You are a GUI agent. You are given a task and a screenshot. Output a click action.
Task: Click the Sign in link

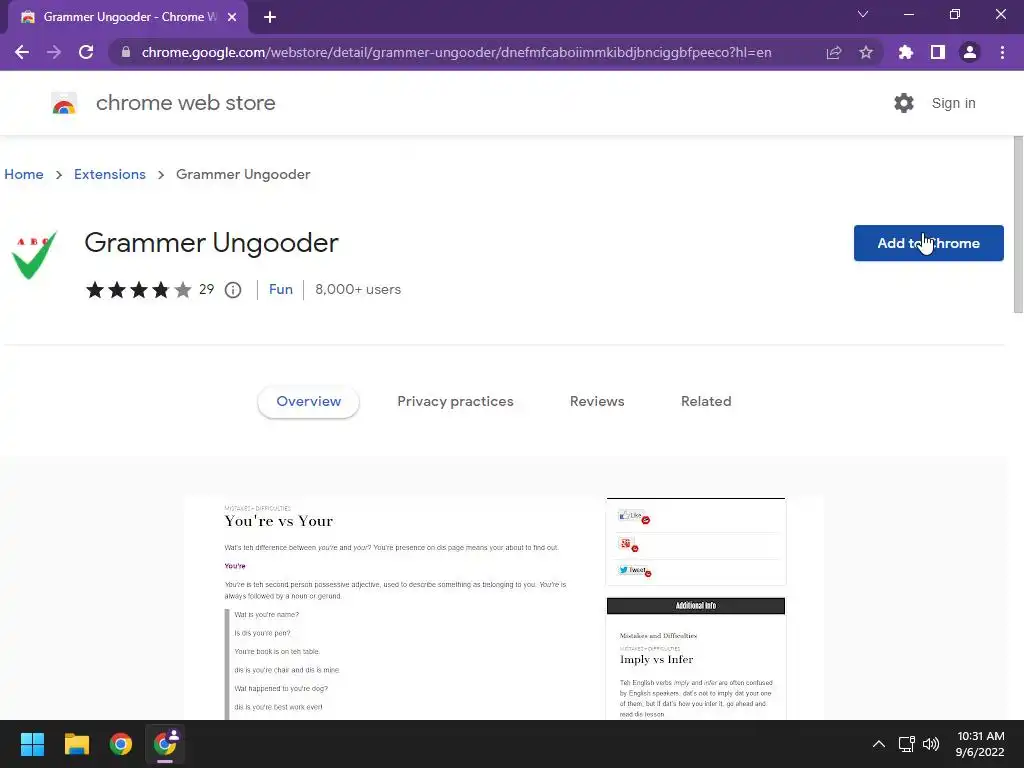coord(953,103)
